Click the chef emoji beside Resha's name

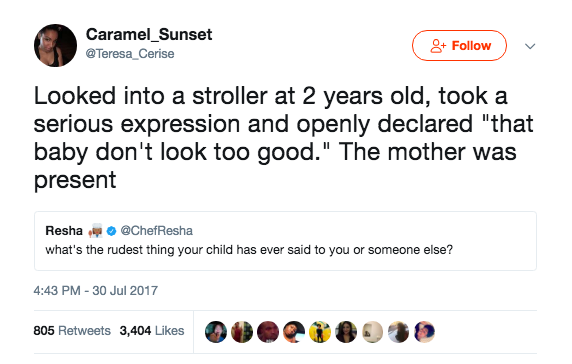[x=96, y=231]
